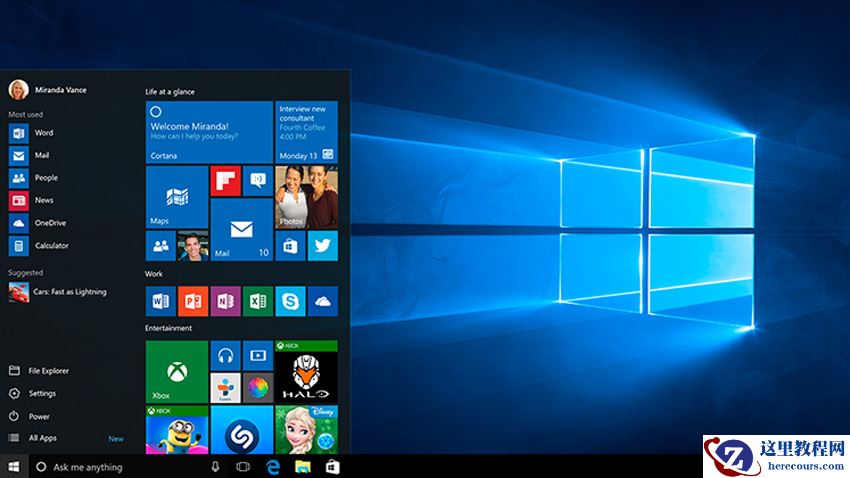This screenshot has height=478, width=850.
Task: Launch the Skype tile in the Work group
Action: click(x=290, y=301)
